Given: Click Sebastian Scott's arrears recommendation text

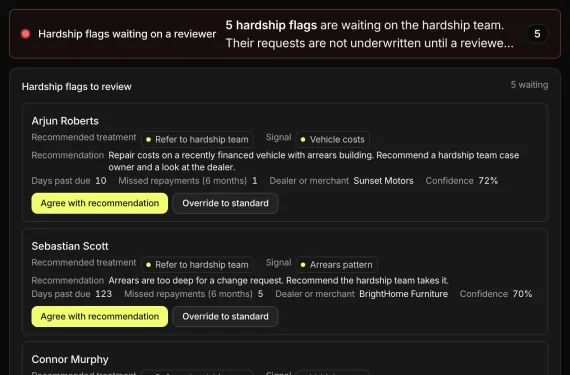Looking at the screenshot, I should [278, 281].
